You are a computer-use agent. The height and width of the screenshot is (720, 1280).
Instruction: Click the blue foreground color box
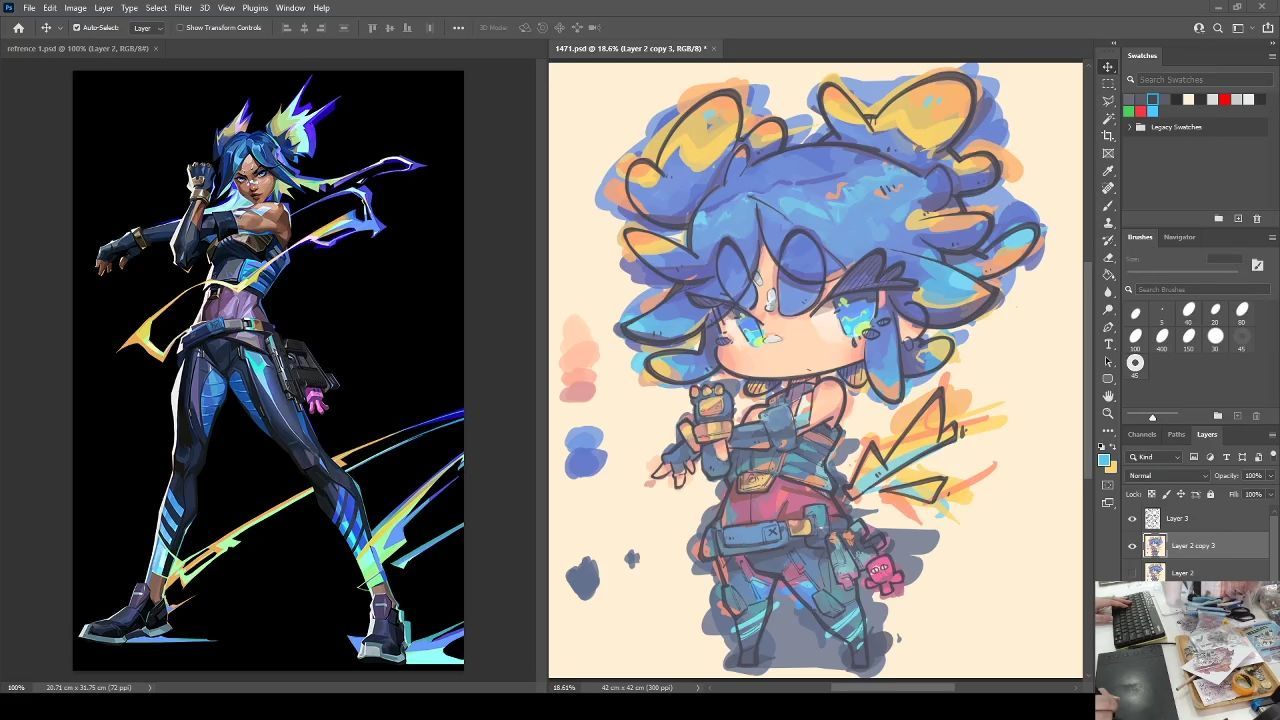pos(1104,460)
